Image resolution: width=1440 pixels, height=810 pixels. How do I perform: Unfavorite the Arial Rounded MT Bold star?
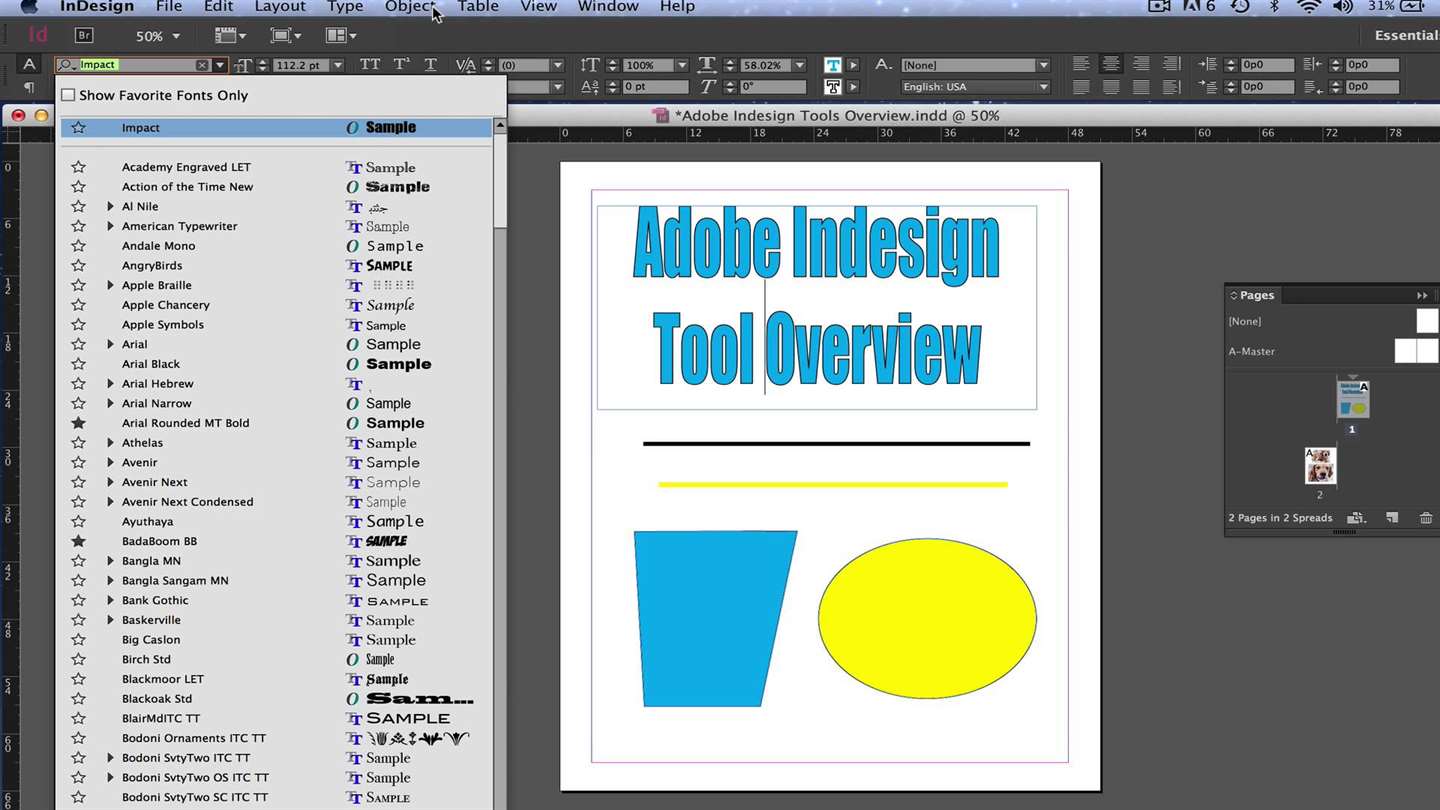[x=78, y=423]
